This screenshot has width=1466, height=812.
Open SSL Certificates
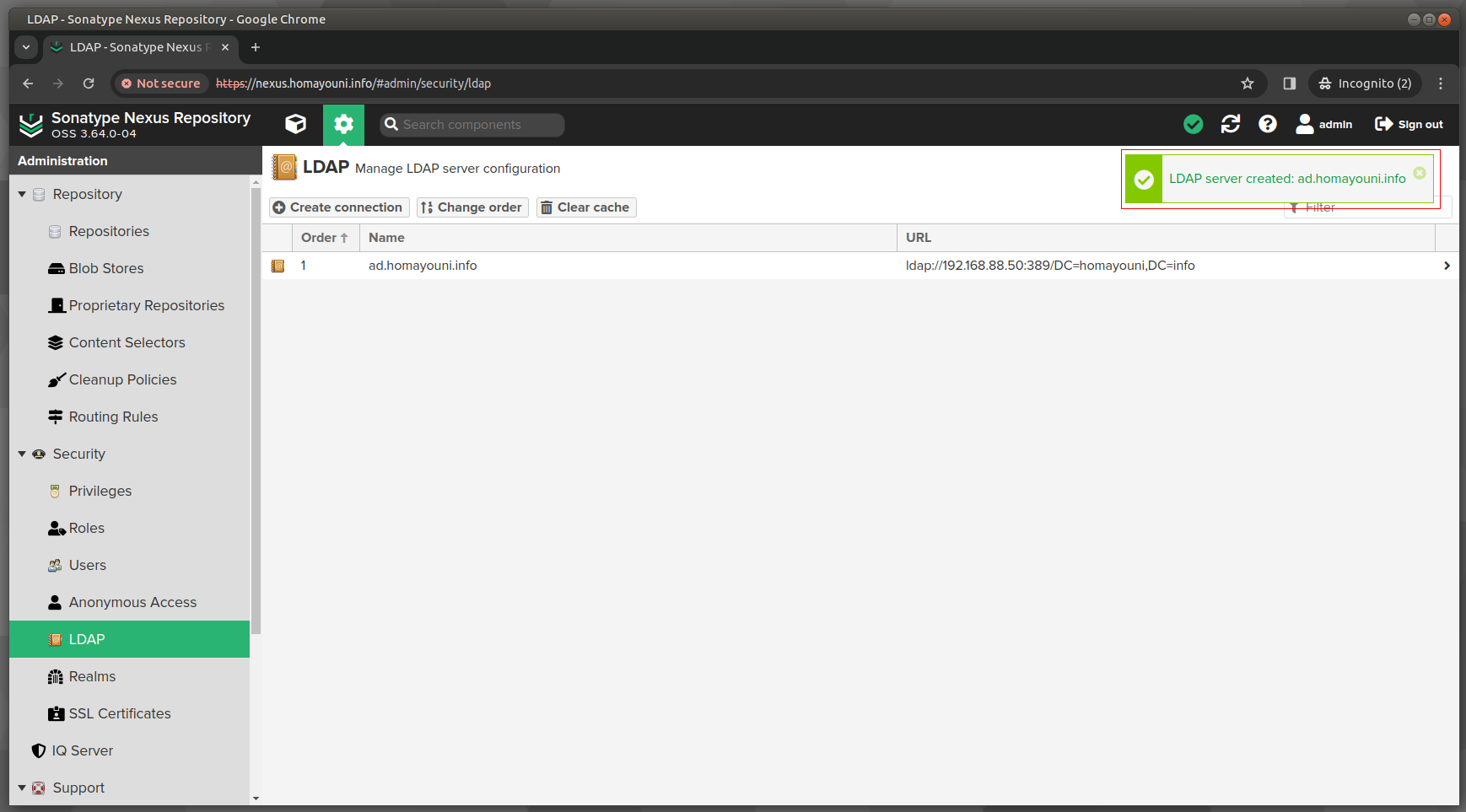pos(120,713)
